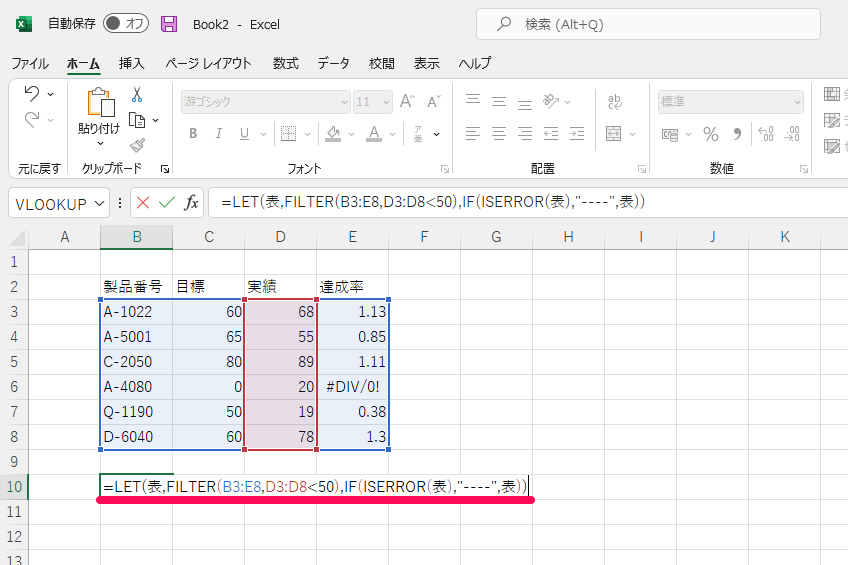Click the Fill Color bucket swatch
848x565 pixels.
click(x=333, y=134)
